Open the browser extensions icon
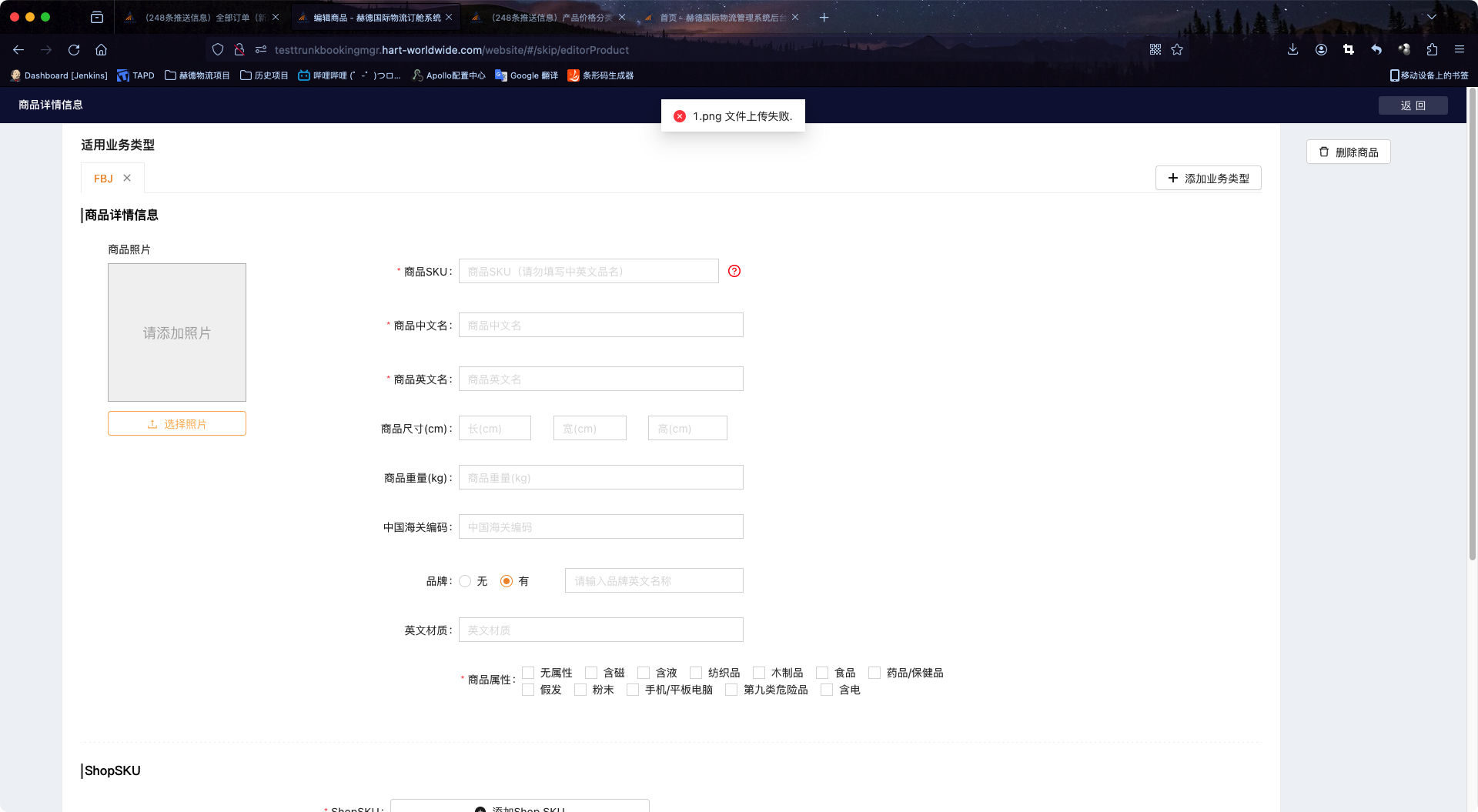This screenshot has height=812, width=1478. [x=1432, y=50]
